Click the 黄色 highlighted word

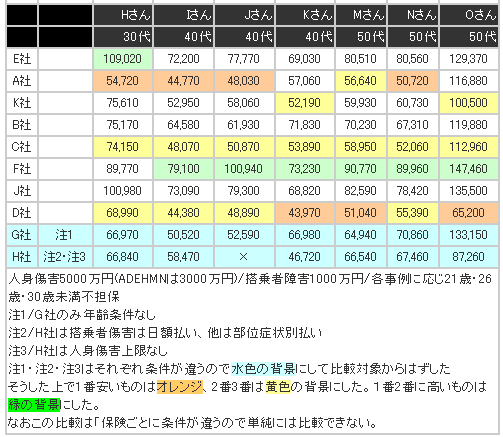point(278,387)
